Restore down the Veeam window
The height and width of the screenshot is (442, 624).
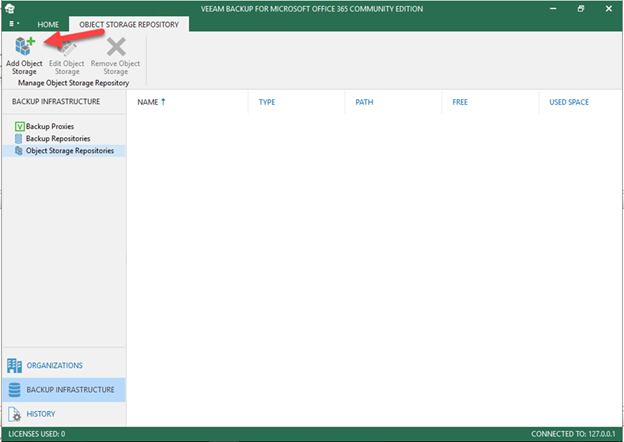pos(581,8)
